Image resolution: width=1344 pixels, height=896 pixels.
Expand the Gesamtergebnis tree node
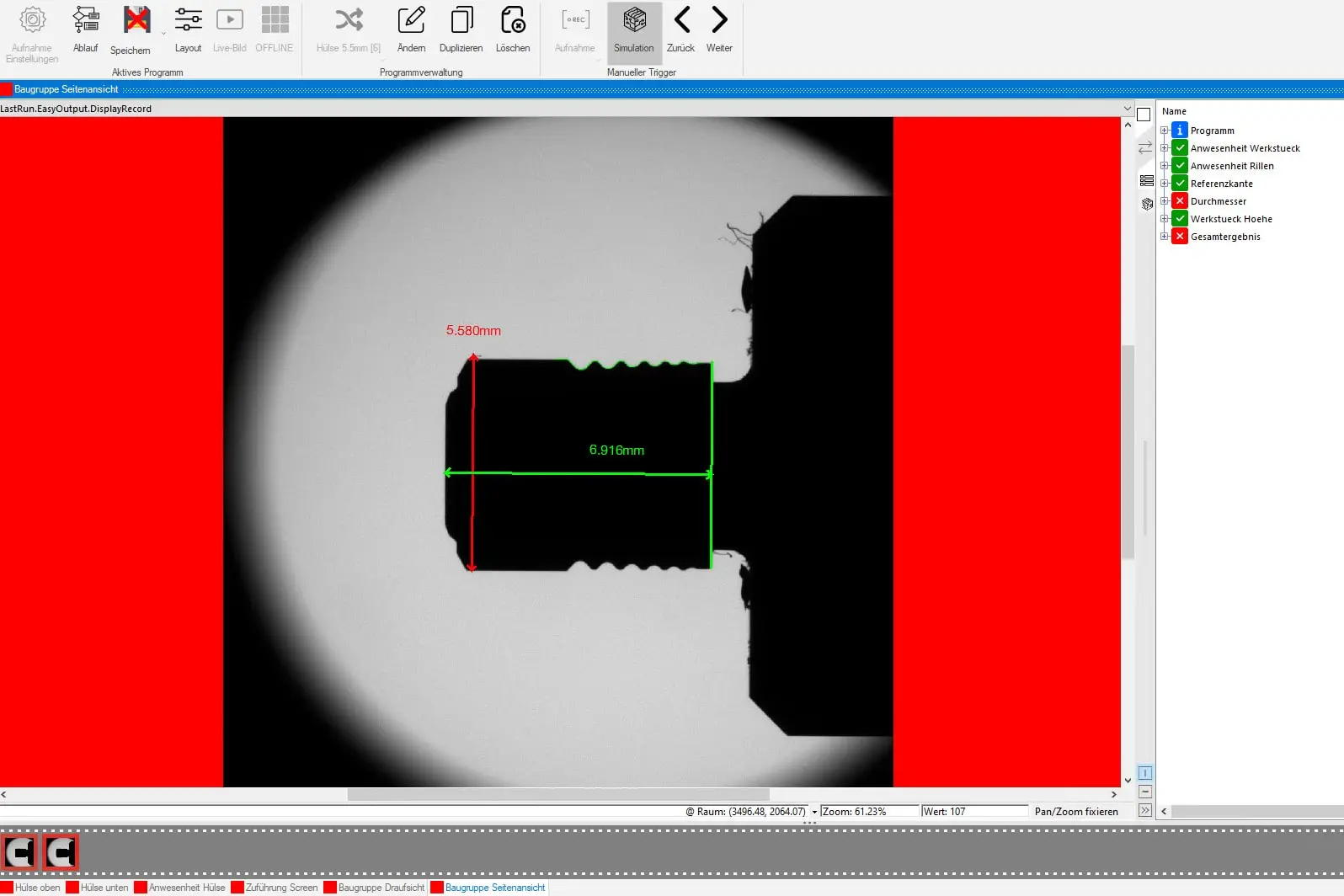click(x=1164, y=237)
